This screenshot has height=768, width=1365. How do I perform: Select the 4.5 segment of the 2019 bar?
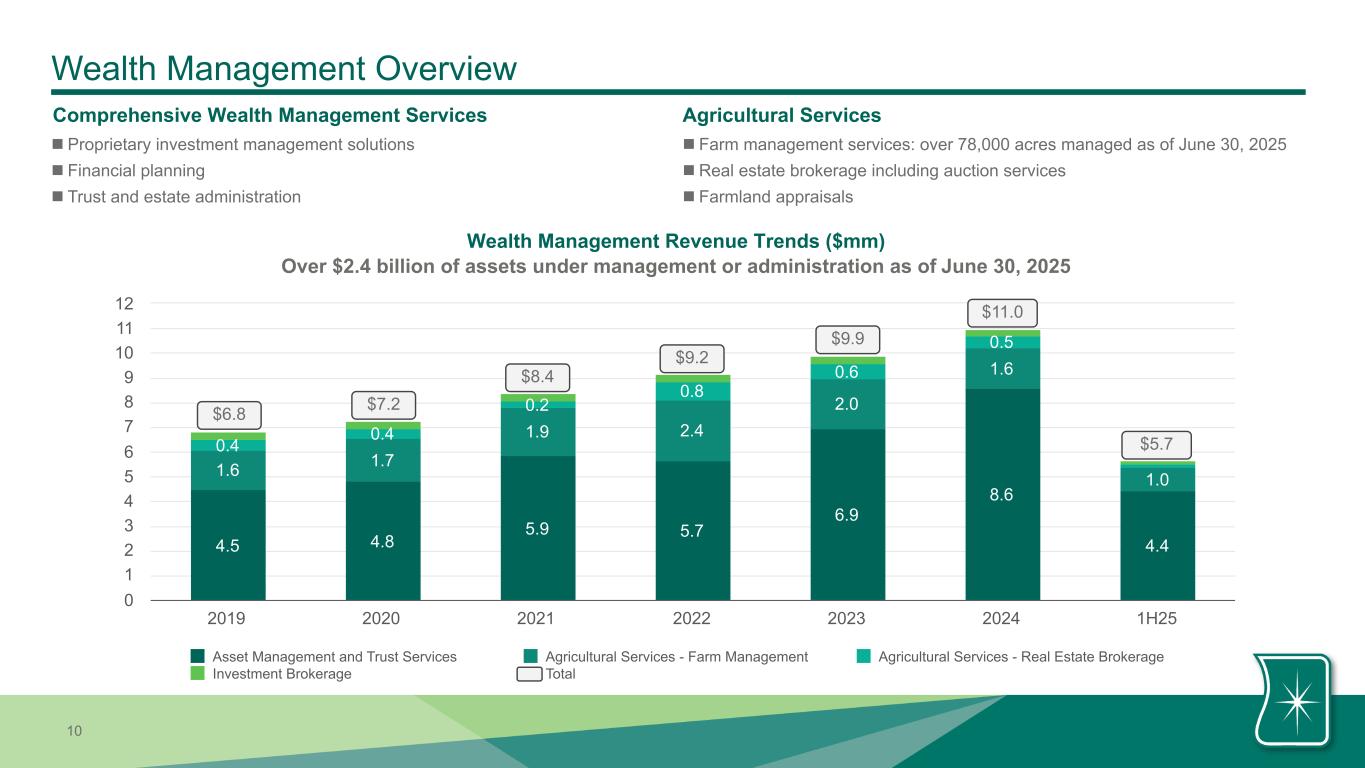[x=228, y=545]
